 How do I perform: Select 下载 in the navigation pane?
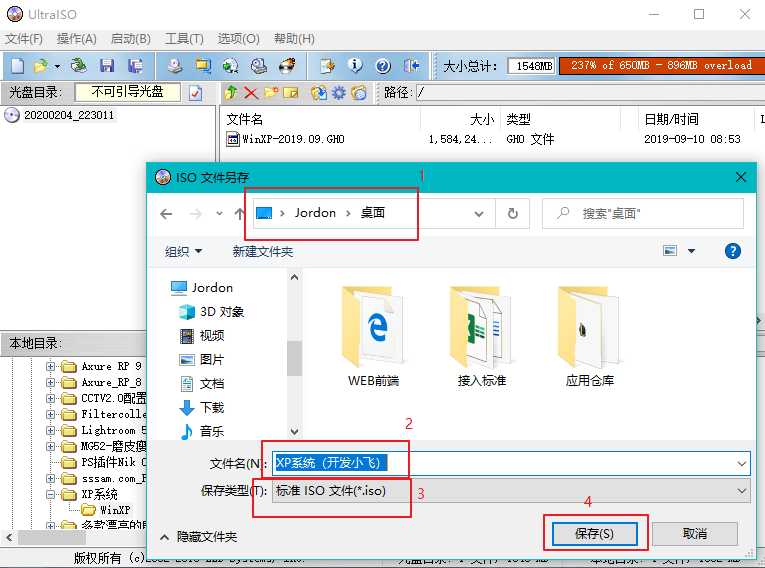click(202, 407)
